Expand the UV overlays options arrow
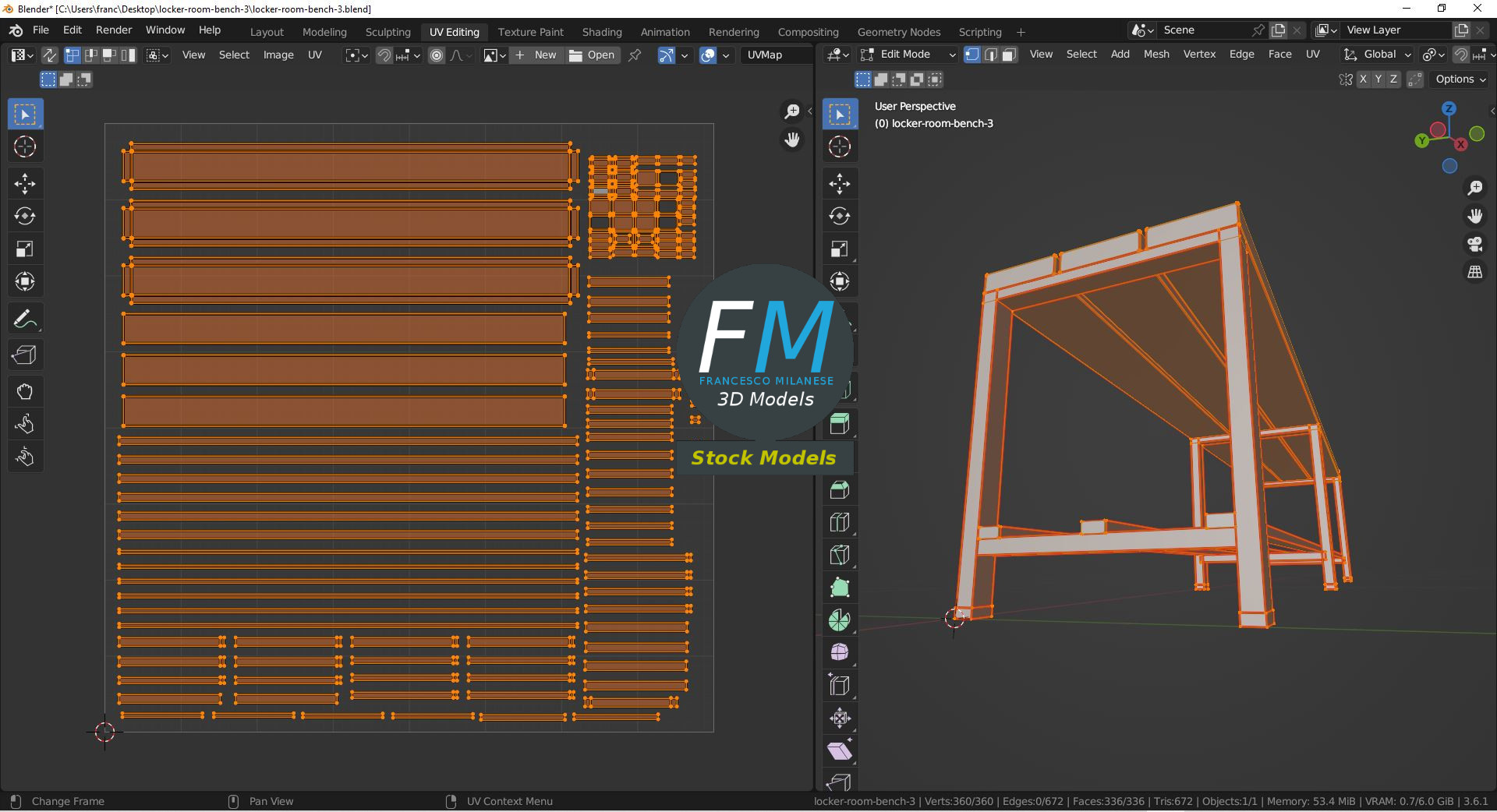 pos(726,55)
